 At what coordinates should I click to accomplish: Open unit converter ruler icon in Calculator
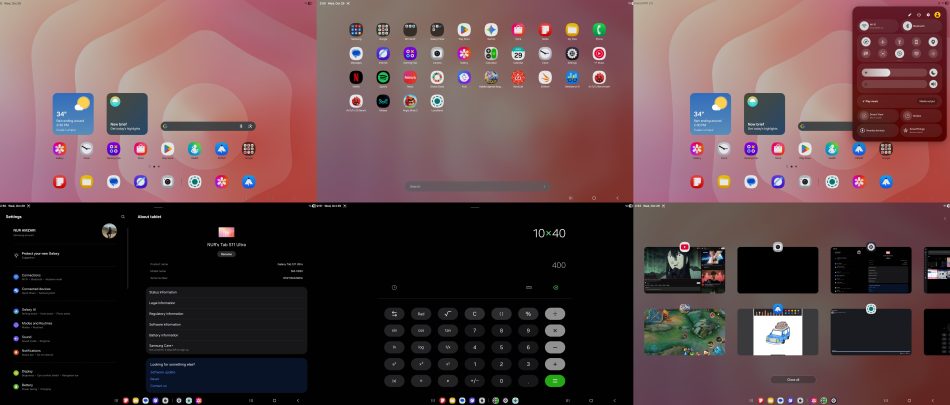pos(528,287)
